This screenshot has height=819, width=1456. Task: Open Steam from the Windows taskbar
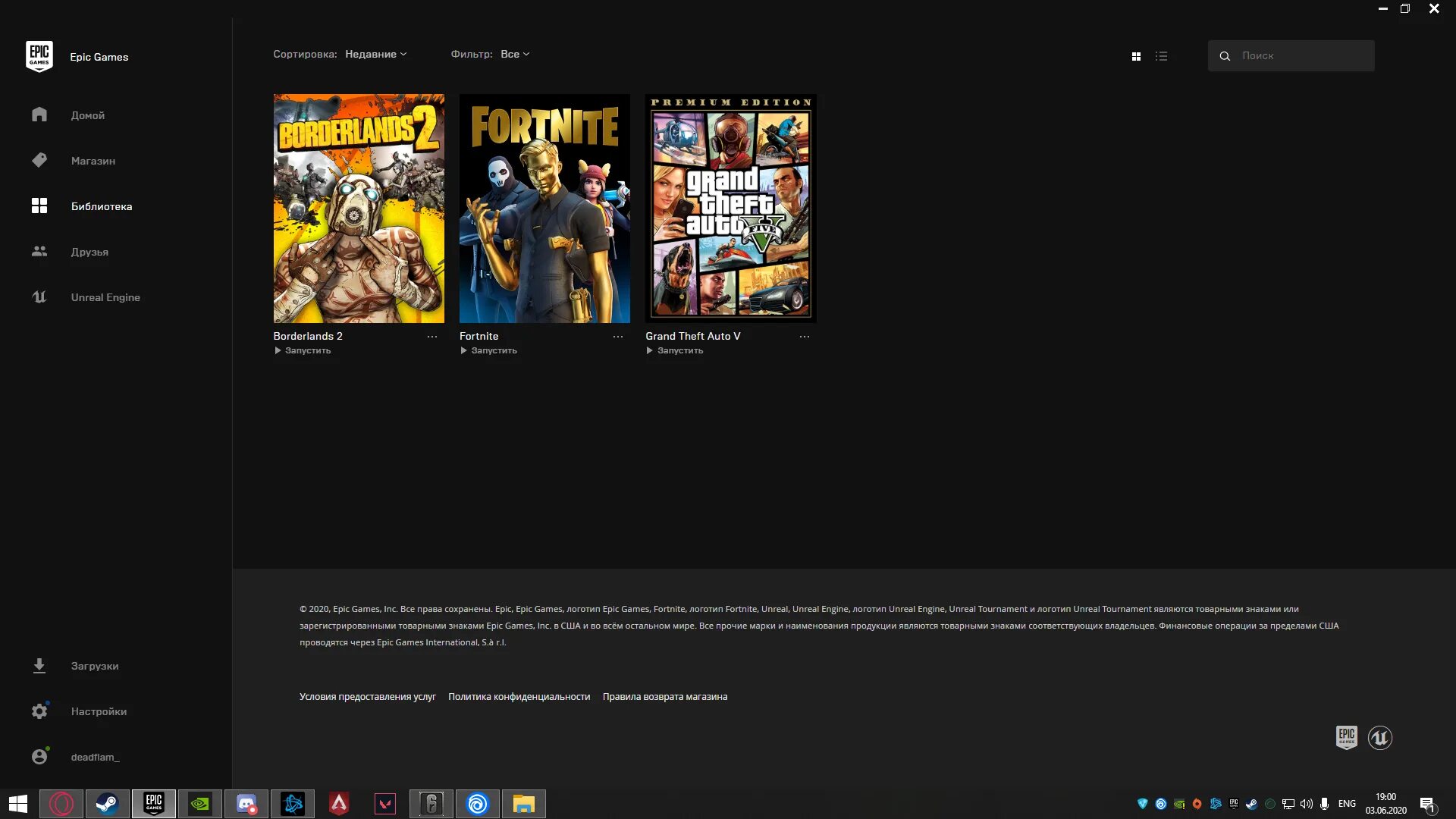pyautogui.click(x=107, y=804)
